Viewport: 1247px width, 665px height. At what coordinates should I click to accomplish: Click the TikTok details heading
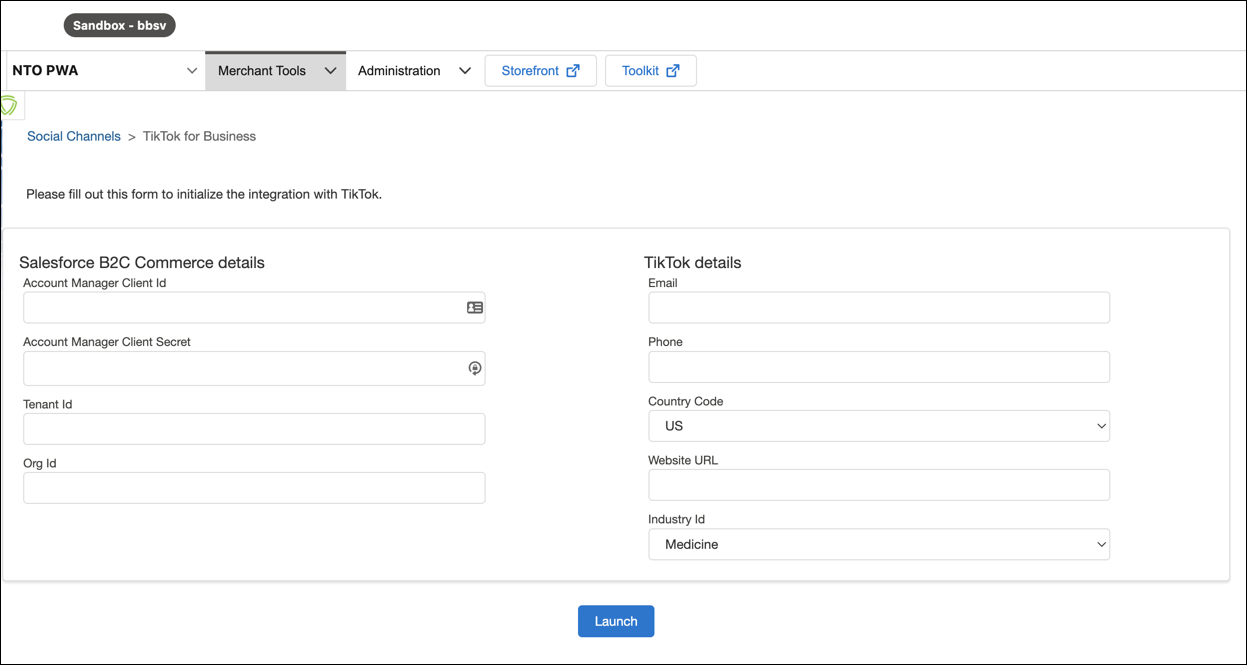coord(693,263)
